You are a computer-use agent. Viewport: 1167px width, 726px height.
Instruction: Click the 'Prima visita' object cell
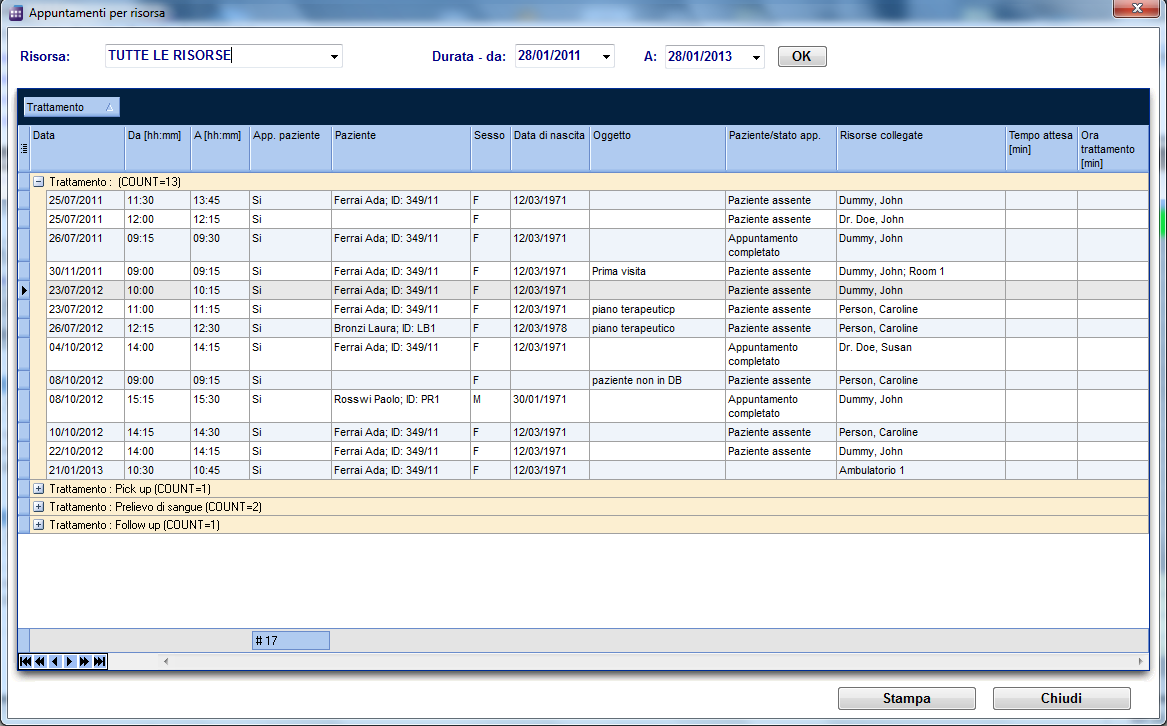[x=658, y=272]
